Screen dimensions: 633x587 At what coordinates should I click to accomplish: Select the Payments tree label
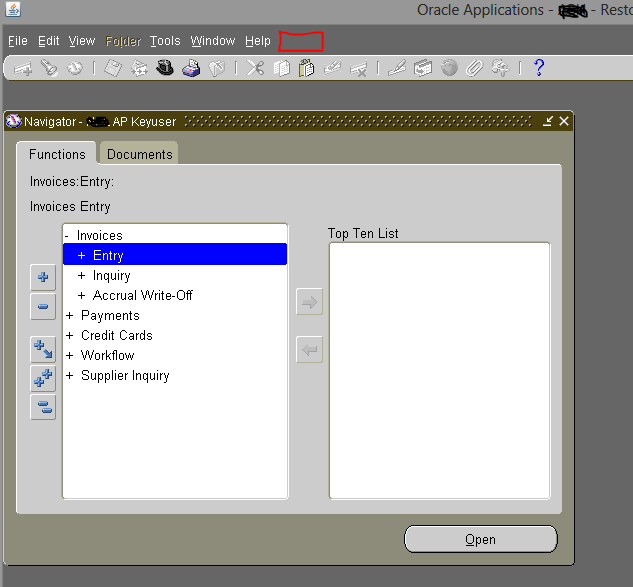(110, 316)
